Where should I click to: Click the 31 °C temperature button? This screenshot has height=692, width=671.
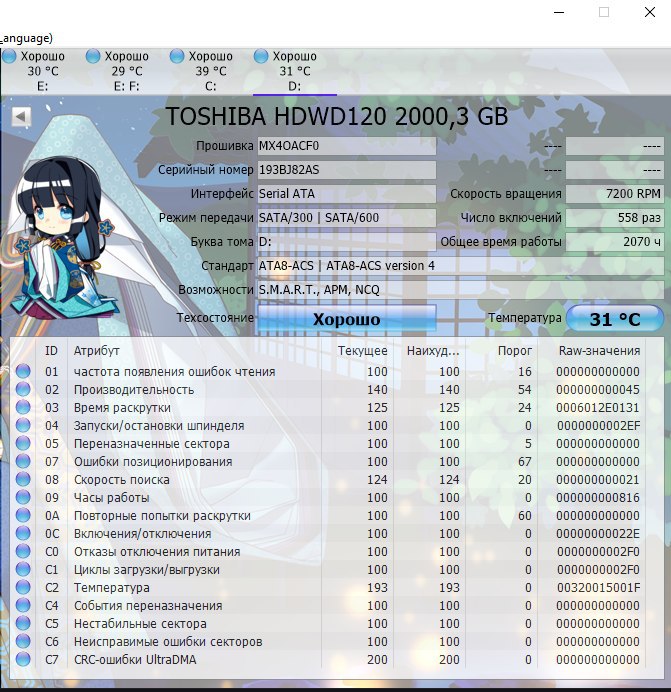pos(614,319)
